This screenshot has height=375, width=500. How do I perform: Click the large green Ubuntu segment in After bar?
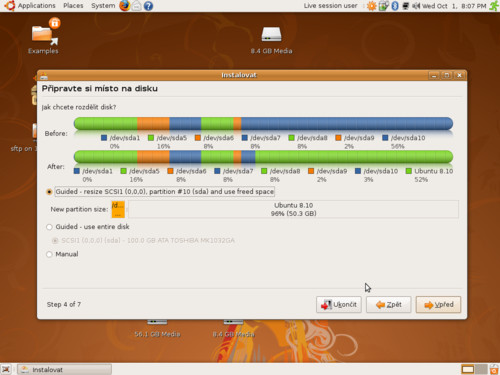click(354, 157)
